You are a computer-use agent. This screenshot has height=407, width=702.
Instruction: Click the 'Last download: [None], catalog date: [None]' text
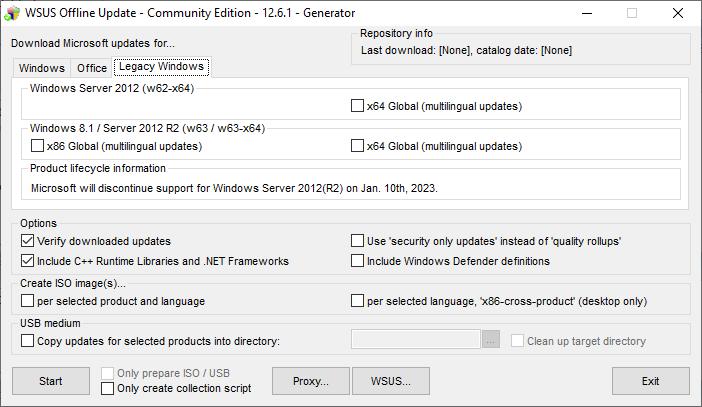[466, 50]
